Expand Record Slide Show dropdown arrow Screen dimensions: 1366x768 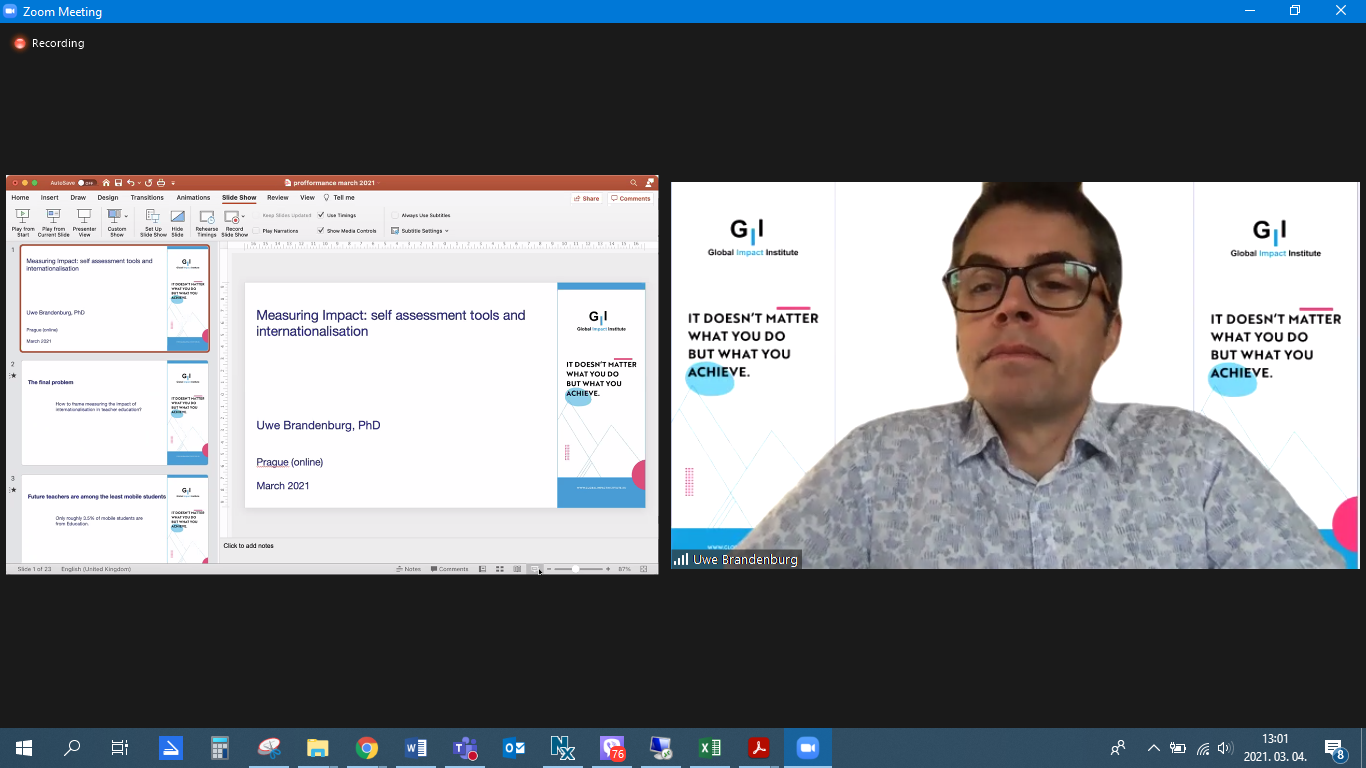(x=243, y=216)
